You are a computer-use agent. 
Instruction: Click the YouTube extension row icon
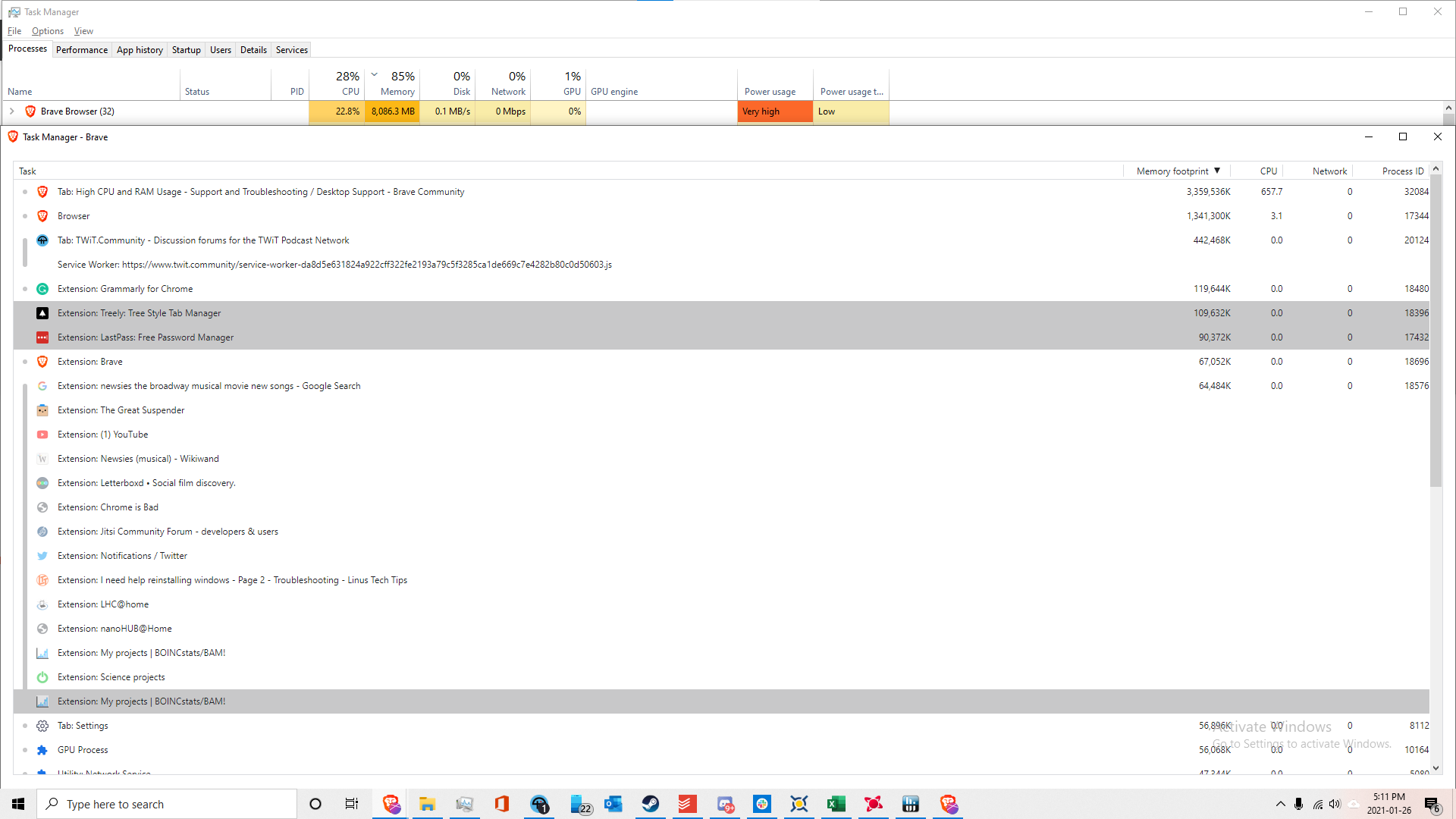42,435
